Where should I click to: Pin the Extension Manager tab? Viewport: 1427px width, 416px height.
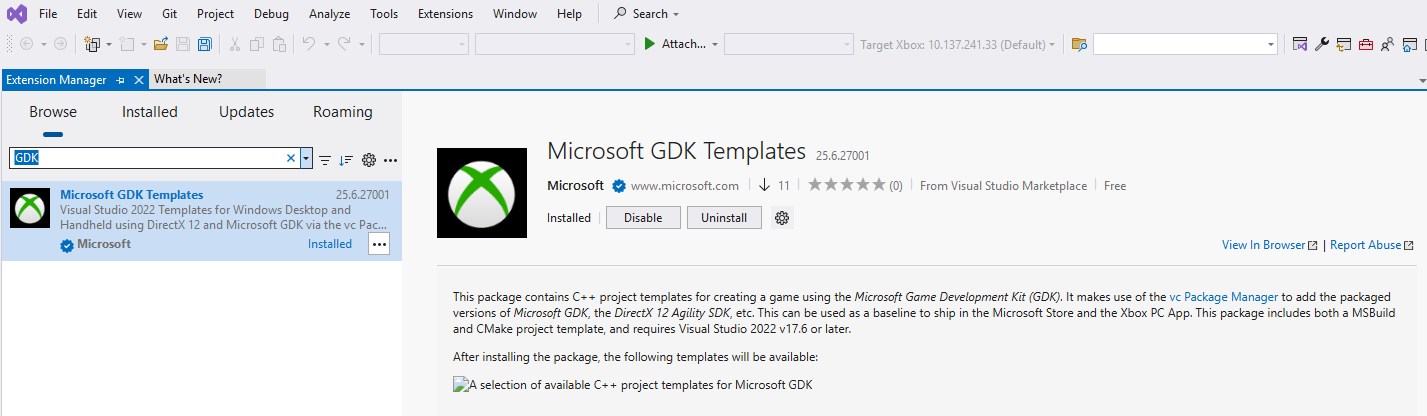pos(120,79)
